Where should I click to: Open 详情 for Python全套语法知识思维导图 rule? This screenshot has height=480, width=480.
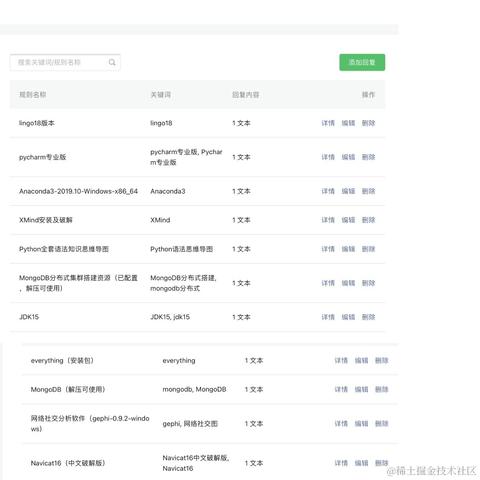click(328, 249)
